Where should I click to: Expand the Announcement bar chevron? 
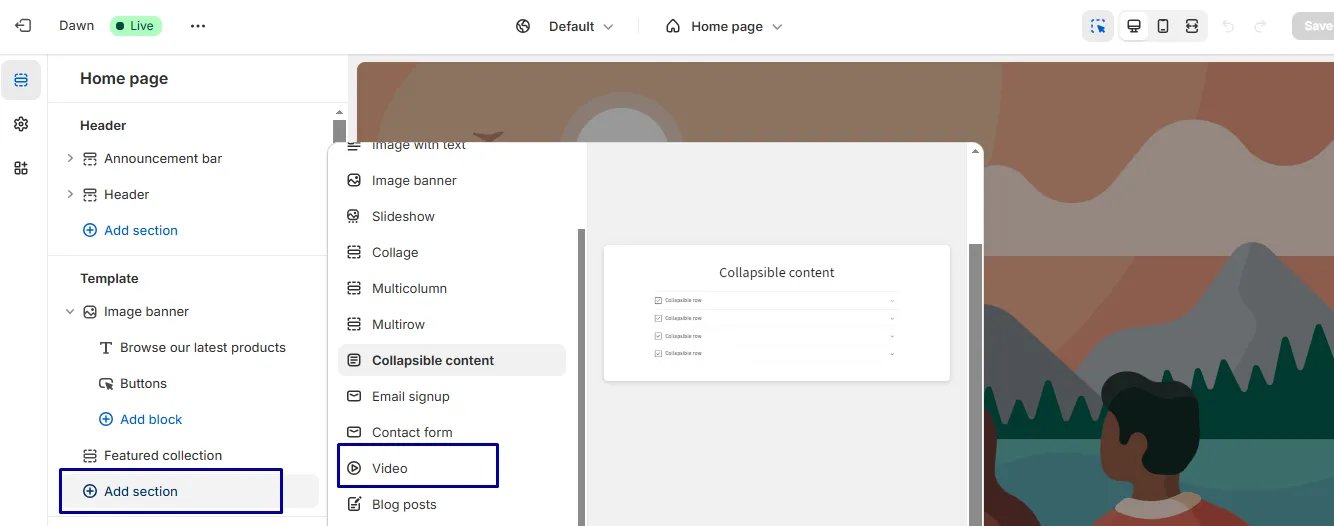tap(70, 158)
